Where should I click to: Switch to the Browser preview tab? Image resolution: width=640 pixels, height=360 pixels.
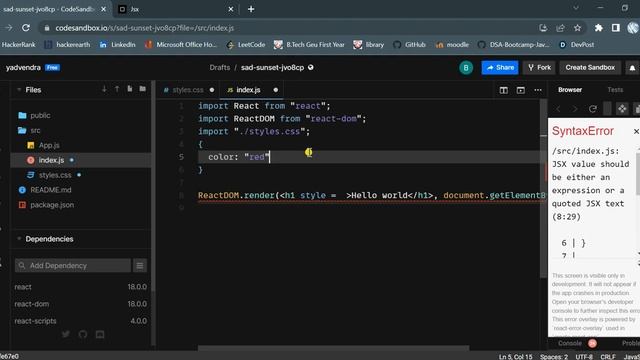point(570,90)
